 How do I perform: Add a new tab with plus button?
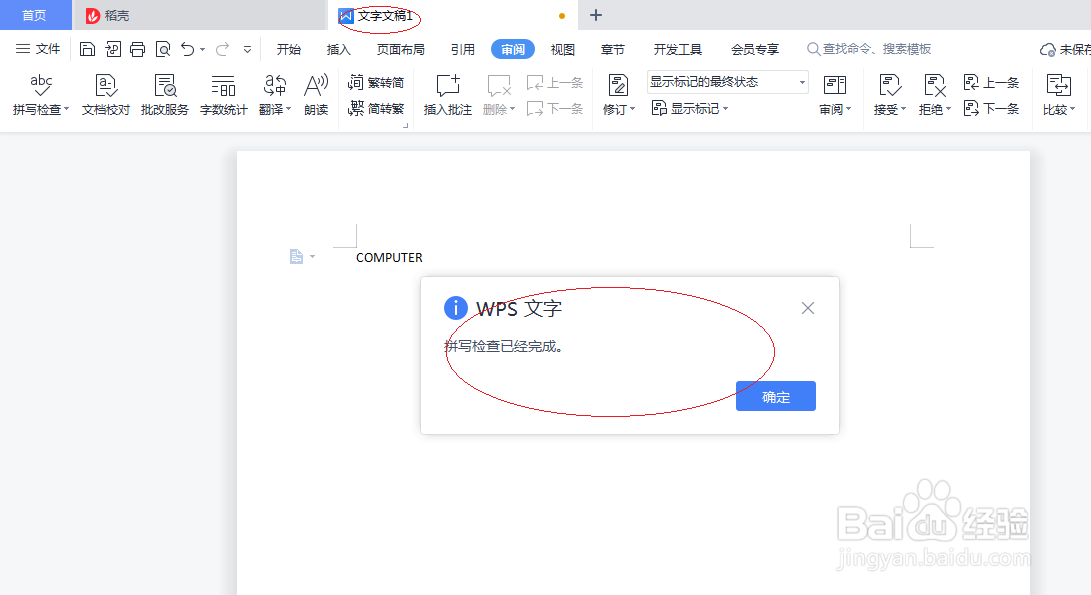596,15
